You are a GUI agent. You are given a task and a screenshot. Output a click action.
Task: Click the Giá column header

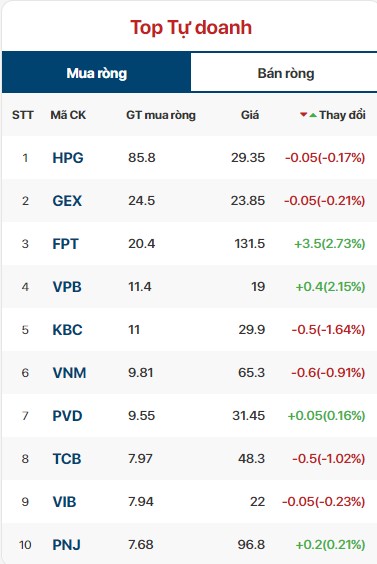click(250, 115)
